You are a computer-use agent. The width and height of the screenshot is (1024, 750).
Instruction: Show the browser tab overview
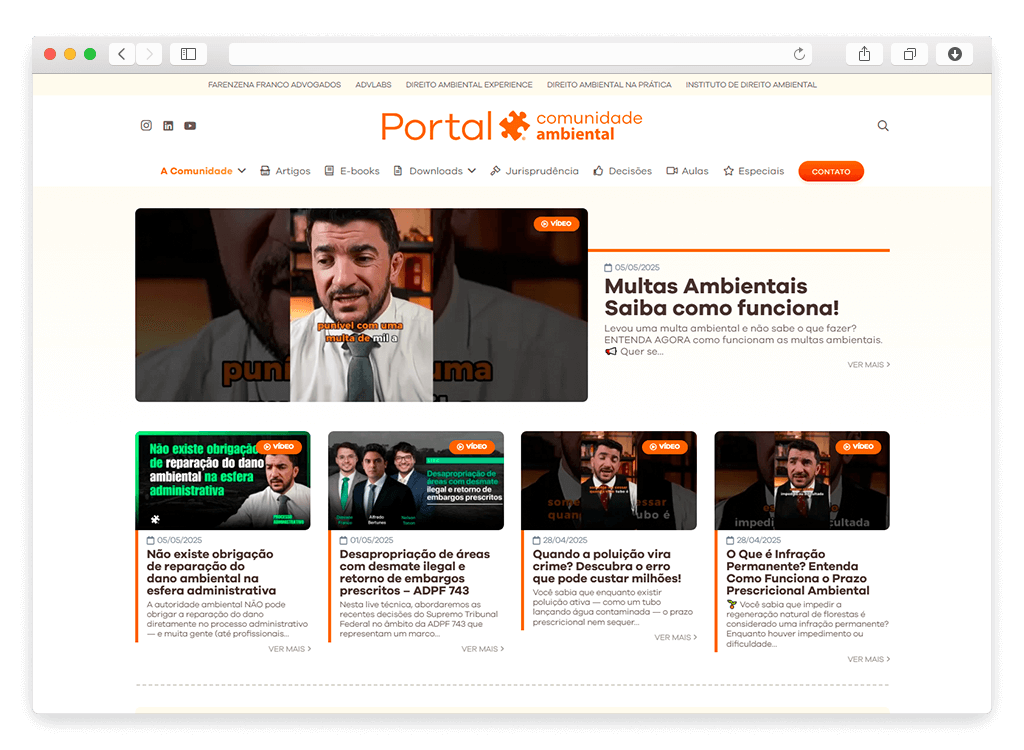pos(909,54)
